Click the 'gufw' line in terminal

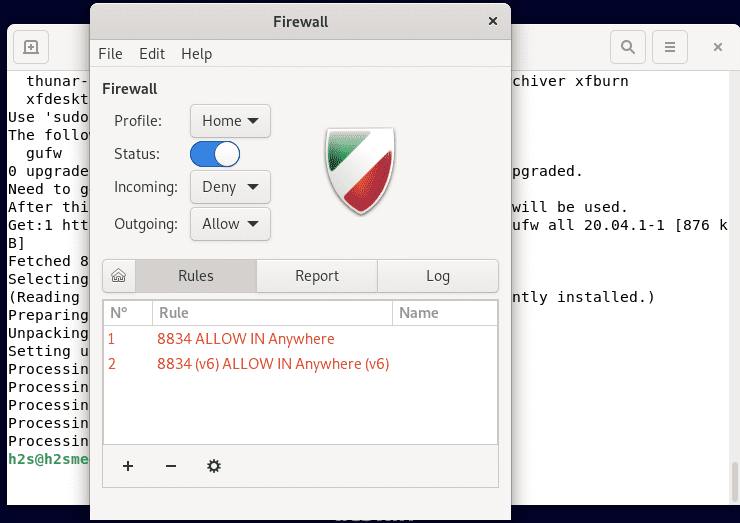pos(44,153)
